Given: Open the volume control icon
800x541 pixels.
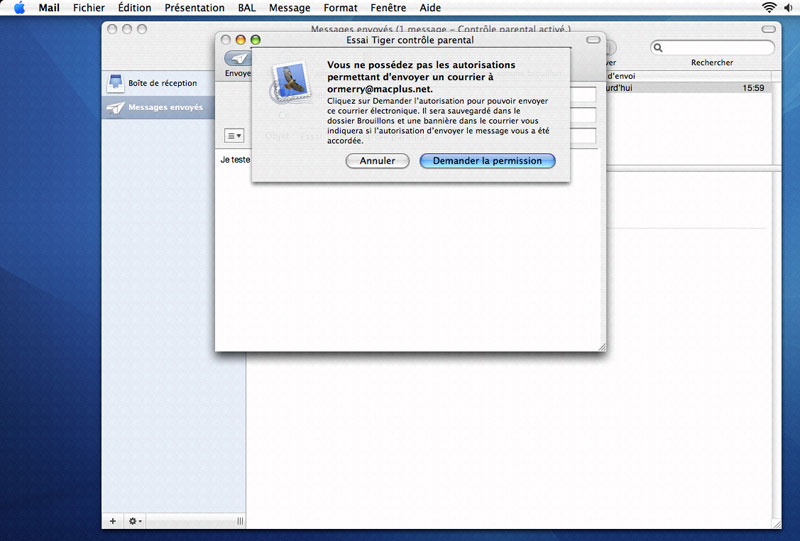Looking at the screenshot, I should pos(789,8).
